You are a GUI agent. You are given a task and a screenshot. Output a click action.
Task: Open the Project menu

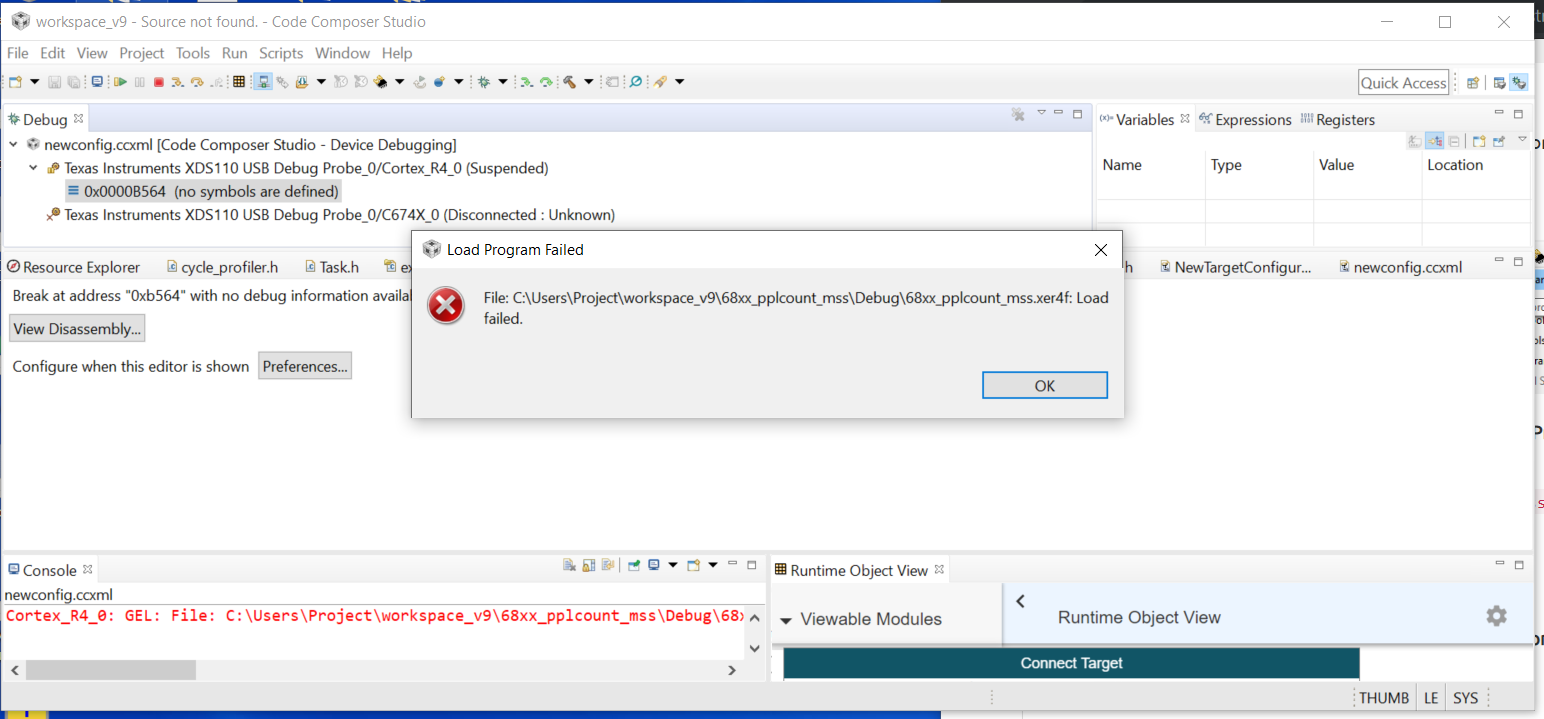pos(142,53)
